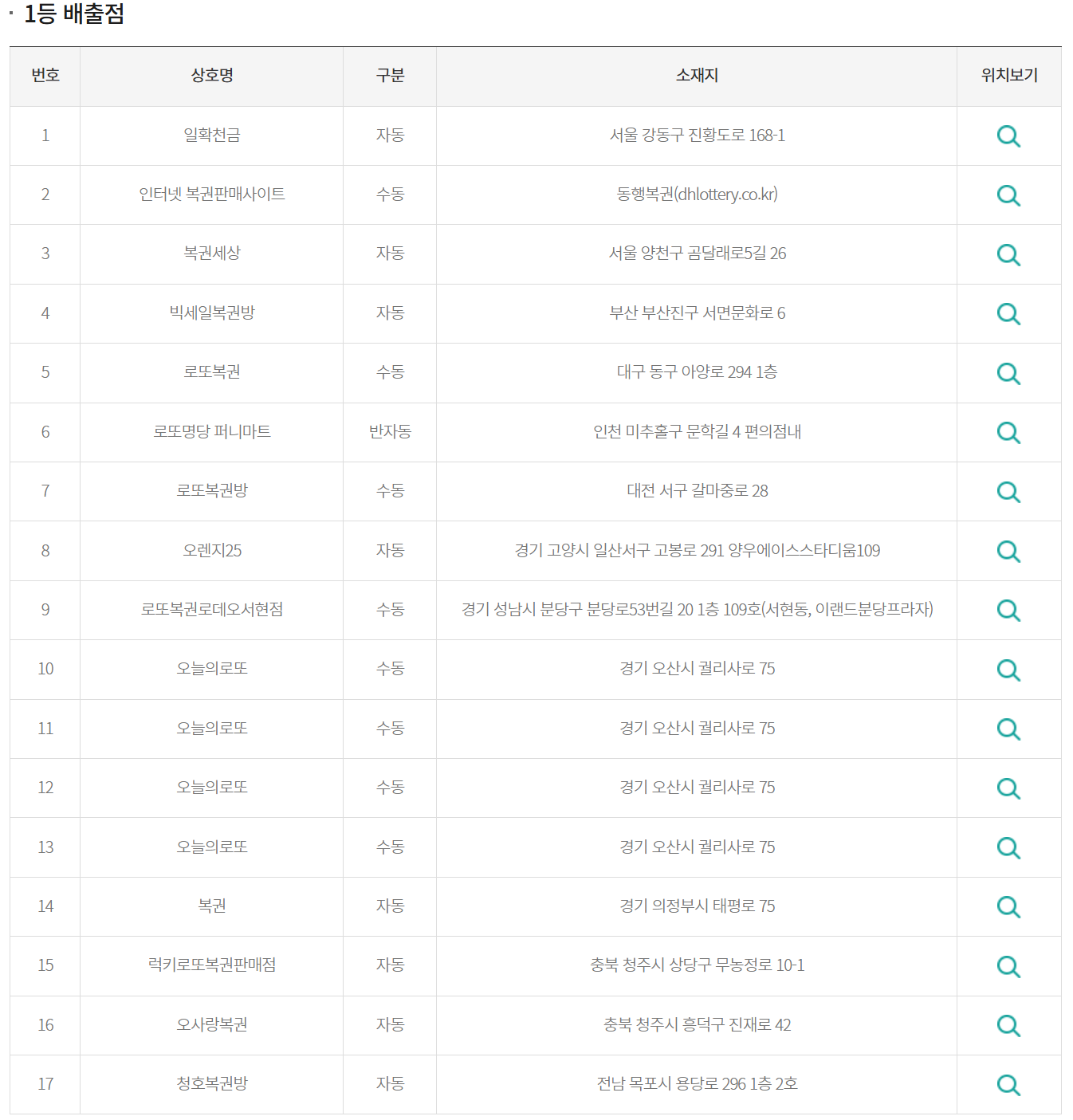
Task: View map for 청호복권방 in Mokpo
Action: 1008,1084
